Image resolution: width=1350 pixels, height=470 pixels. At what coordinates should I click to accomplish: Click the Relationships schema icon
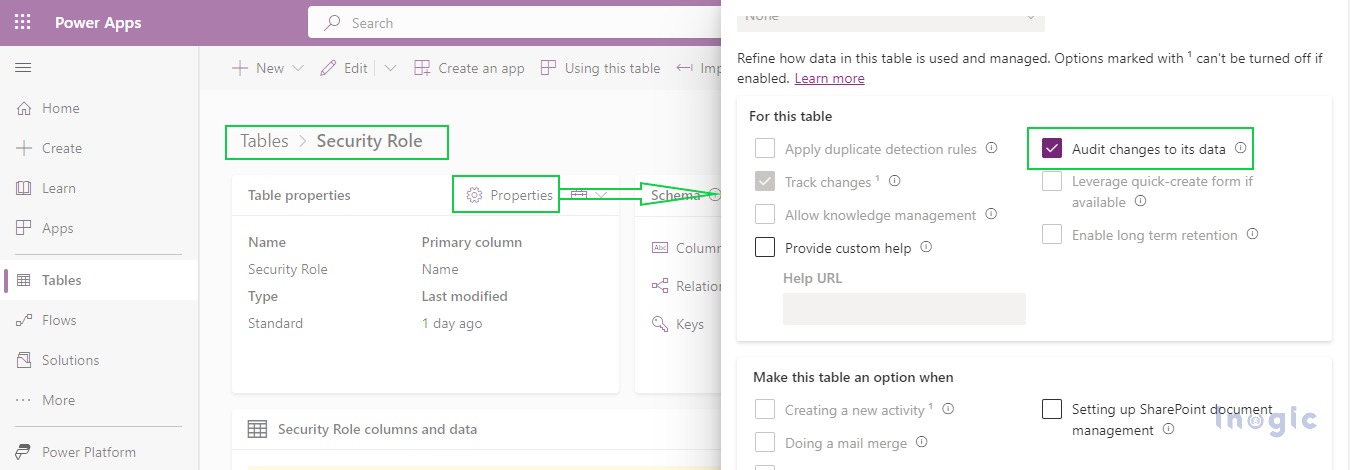click(659, 286)
